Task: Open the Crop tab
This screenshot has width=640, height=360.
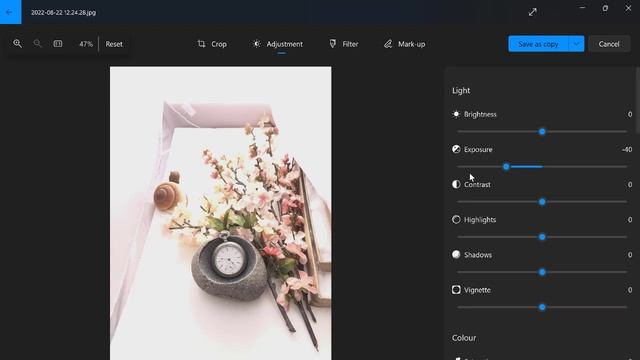Action: (x=212, y=44)
